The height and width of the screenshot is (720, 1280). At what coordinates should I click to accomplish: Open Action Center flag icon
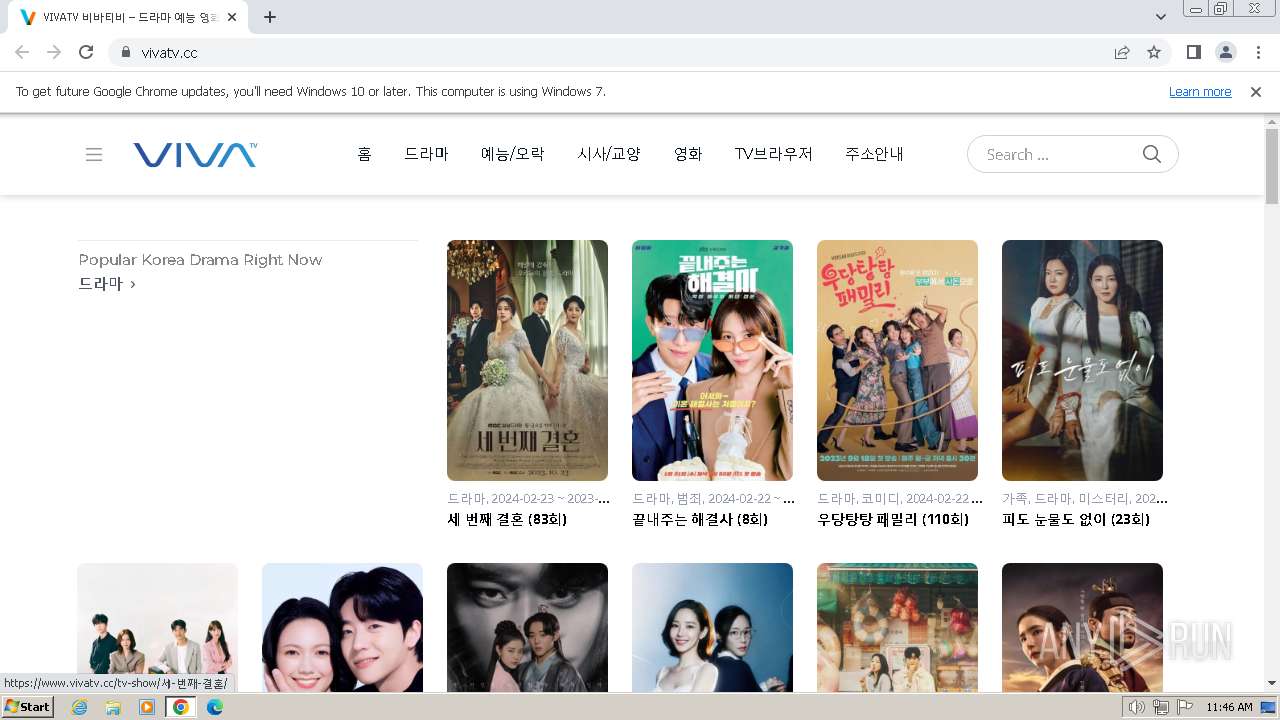pyautogui.click(x=1185, y=707)
